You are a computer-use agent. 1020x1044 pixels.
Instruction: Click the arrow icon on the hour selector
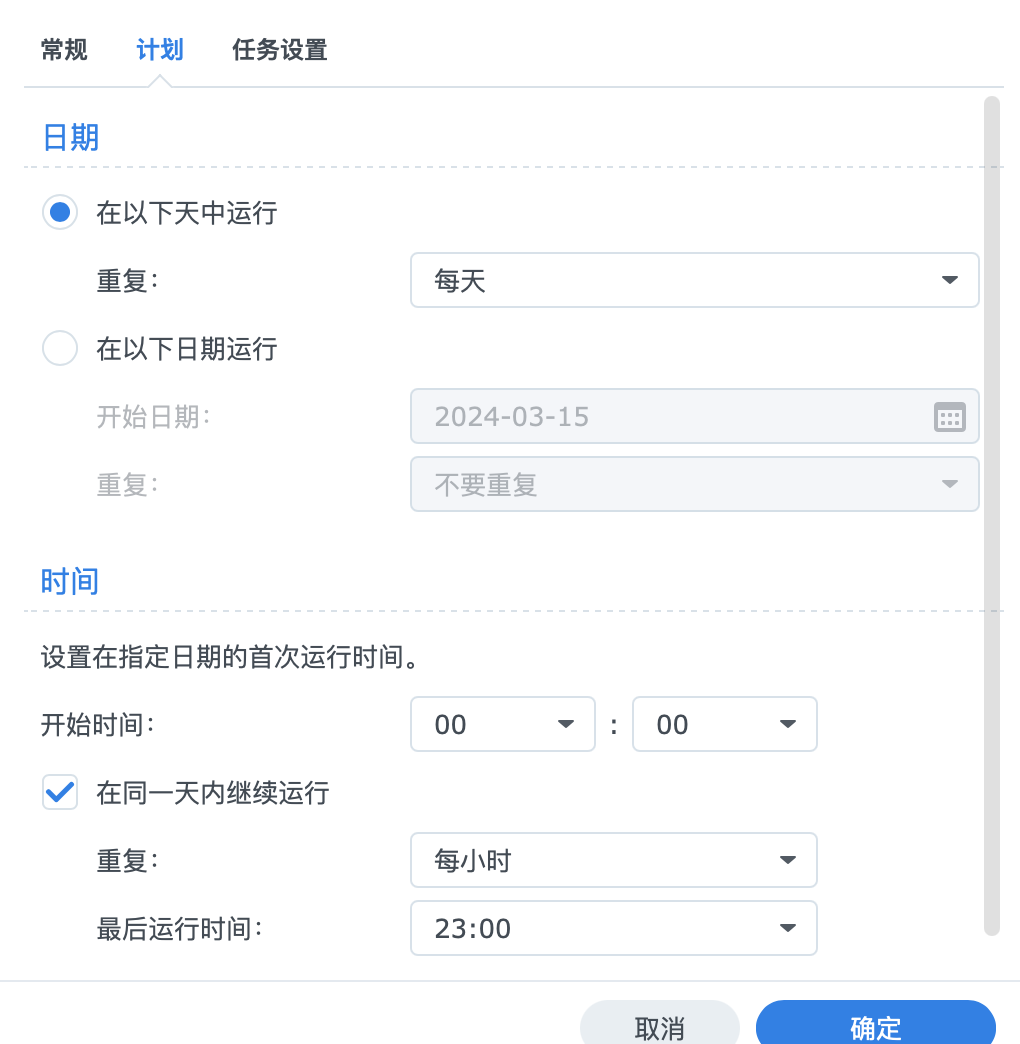pos(566,724)
